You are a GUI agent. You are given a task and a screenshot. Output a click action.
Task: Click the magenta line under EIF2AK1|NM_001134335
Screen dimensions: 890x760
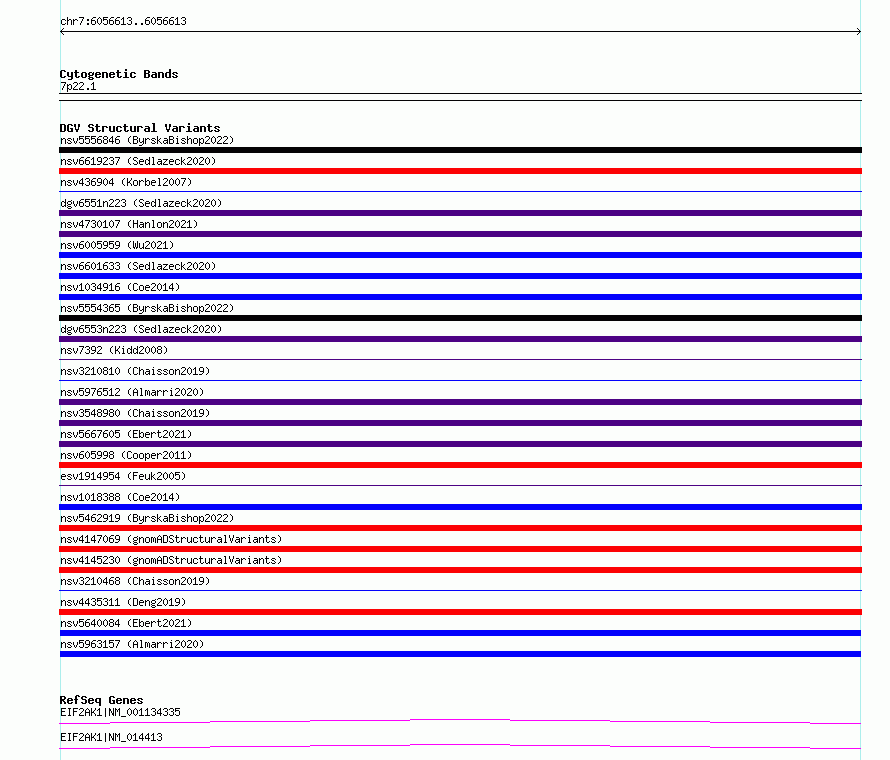click(460, 721)
